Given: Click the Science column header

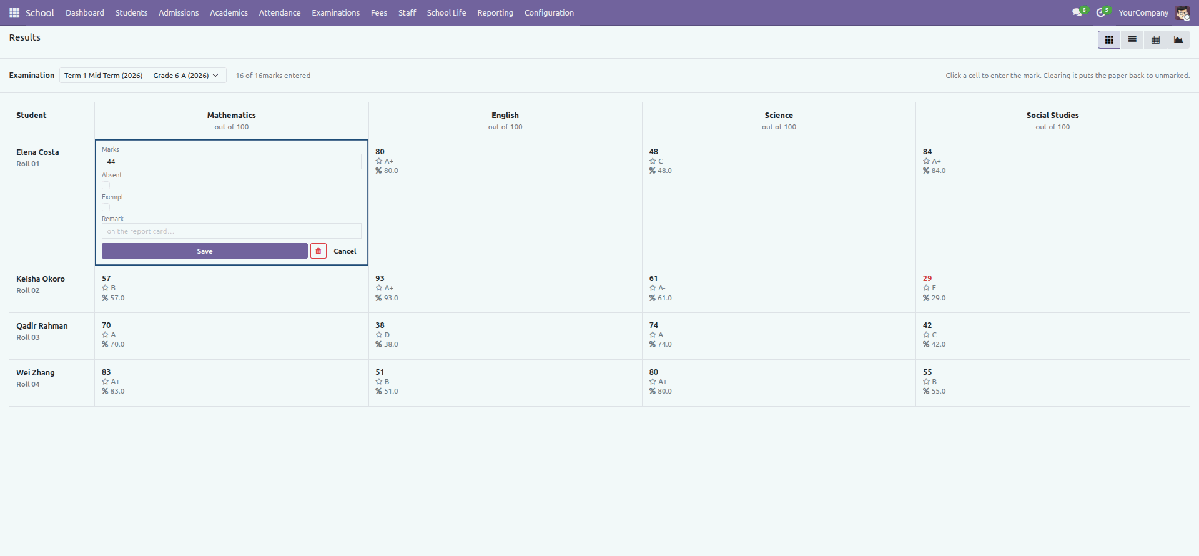Looking at the screenshot, I should [x=778, y=115].
